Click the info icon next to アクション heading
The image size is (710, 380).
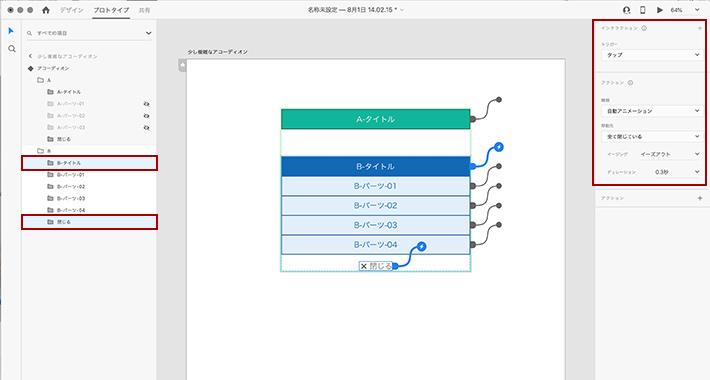[x=630, y=82]
